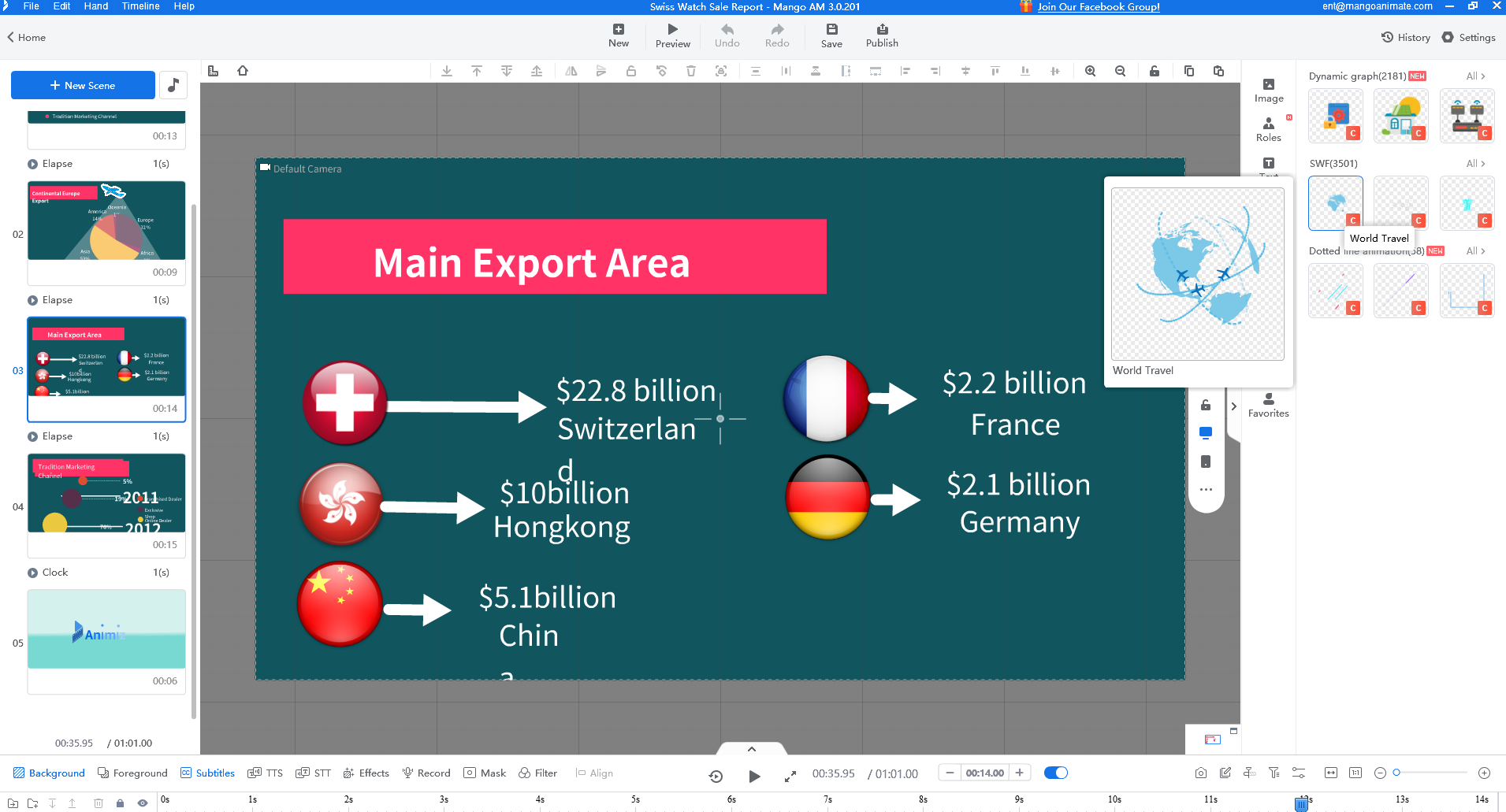Expand All Dynamic graph assets
Image resolution: width=1506 pixels, height=812 pixels.
click(x=1475, y=76)
